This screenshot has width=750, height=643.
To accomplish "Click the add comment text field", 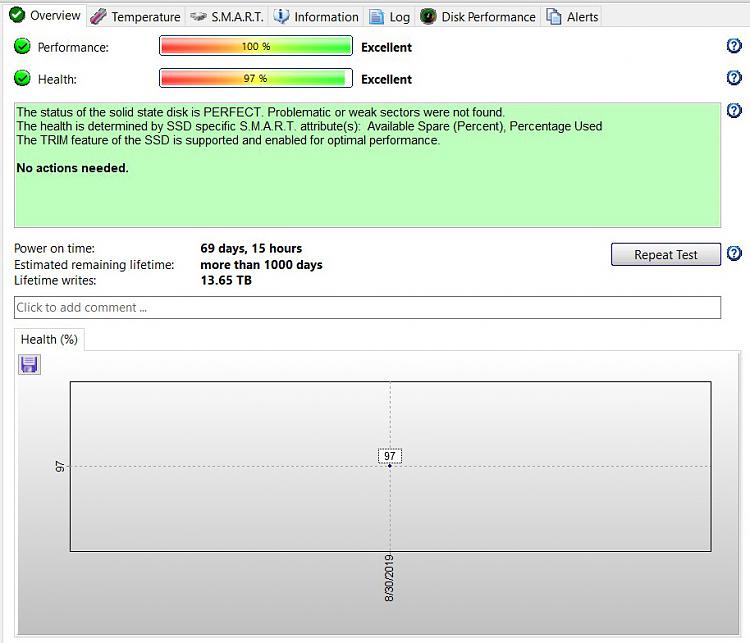I will click(367, 307).
